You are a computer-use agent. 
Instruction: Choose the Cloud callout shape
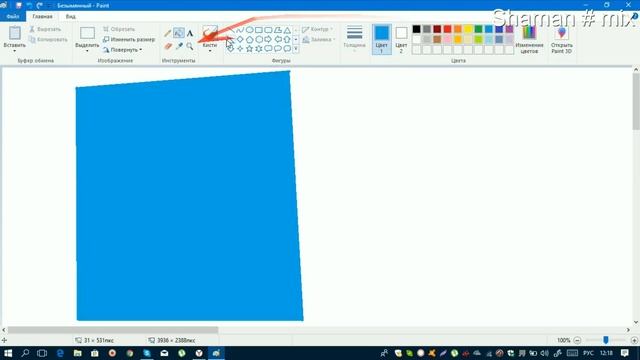(x=287, y=49)
